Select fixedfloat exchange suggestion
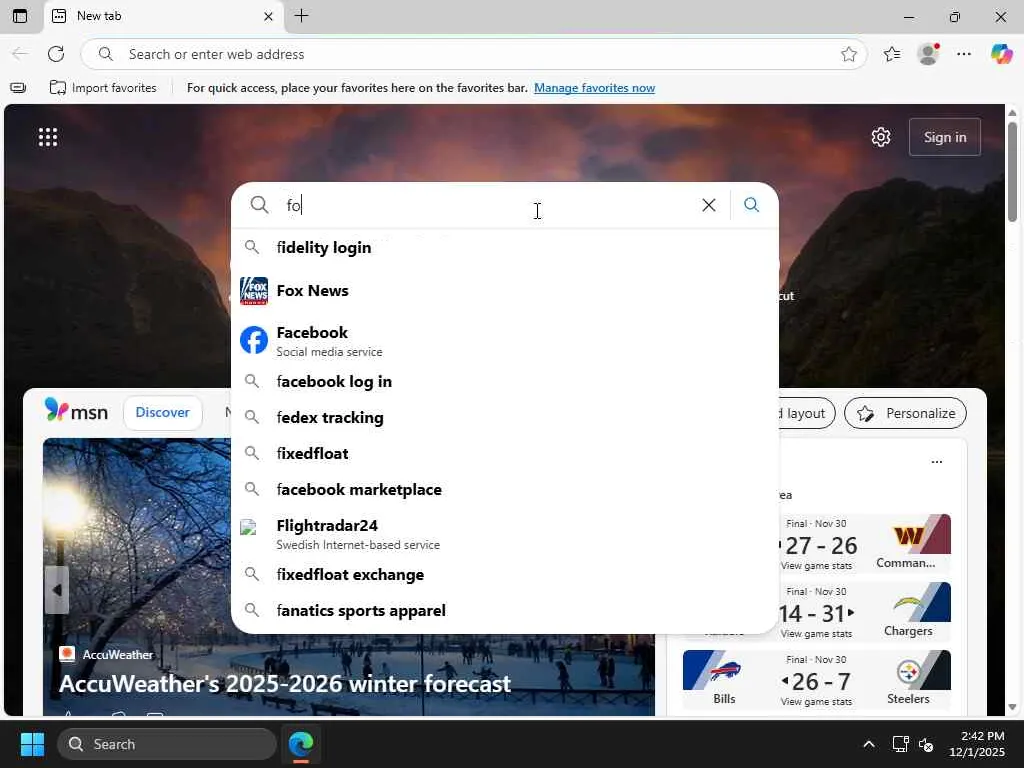The image size is (1024, 768). [505, 575]
